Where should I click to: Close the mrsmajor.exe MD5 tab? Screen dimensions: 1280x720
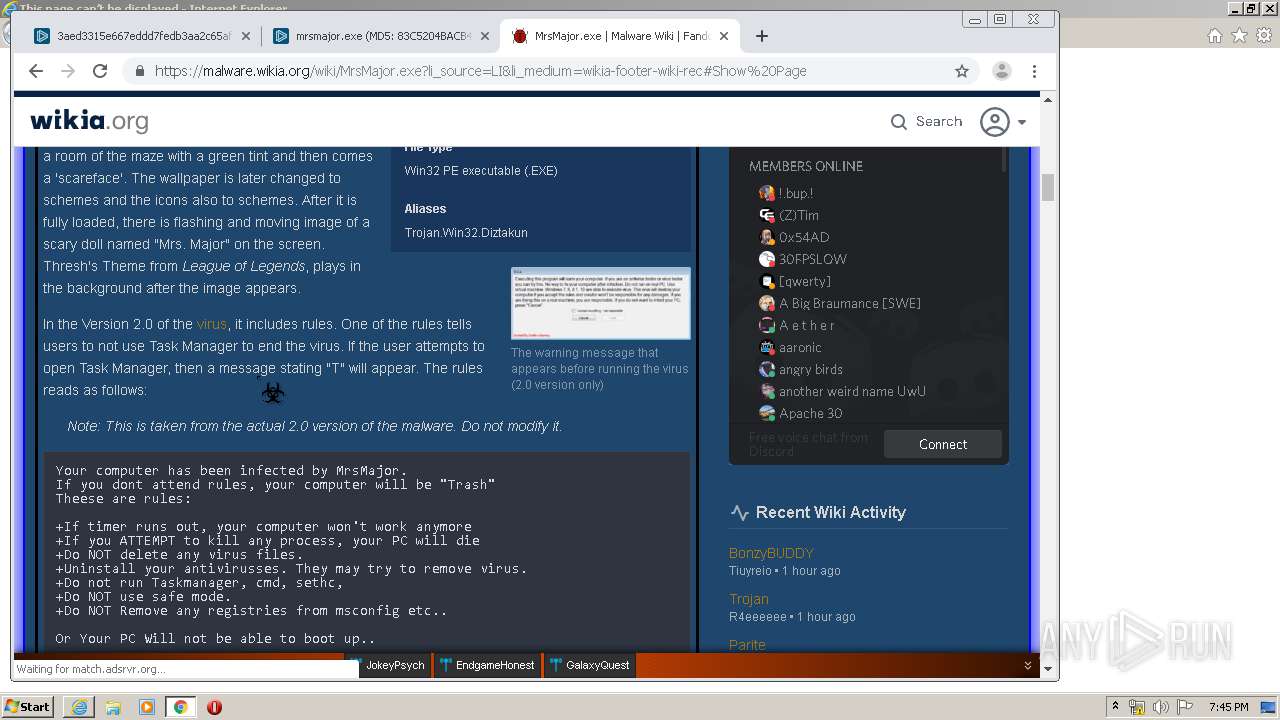coord(485,36)
